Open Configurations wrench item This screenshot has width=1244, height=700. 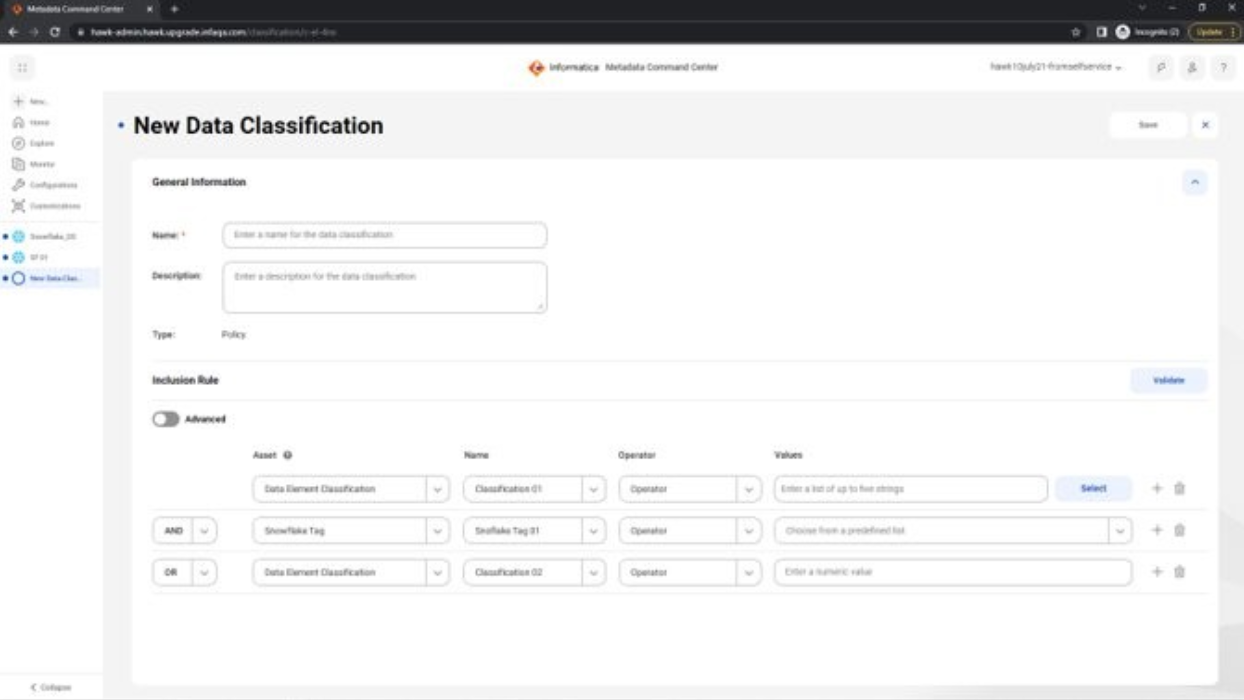pos(44,185)
